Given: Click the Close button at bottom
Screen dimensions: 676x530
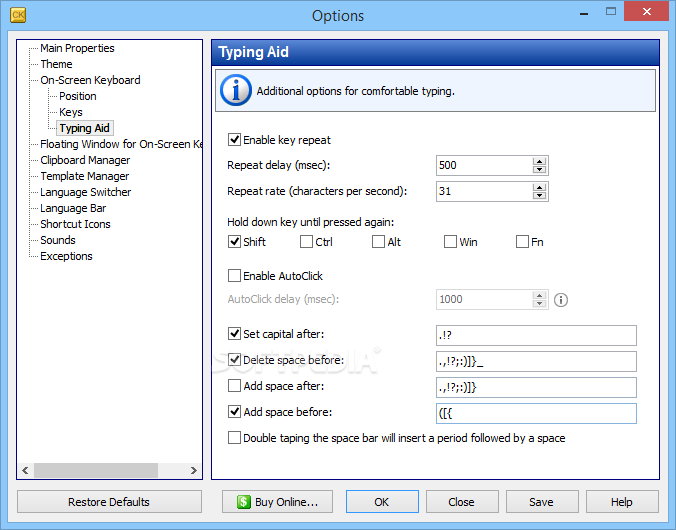Looking at the screenshot, I should [x=462, y=502].
